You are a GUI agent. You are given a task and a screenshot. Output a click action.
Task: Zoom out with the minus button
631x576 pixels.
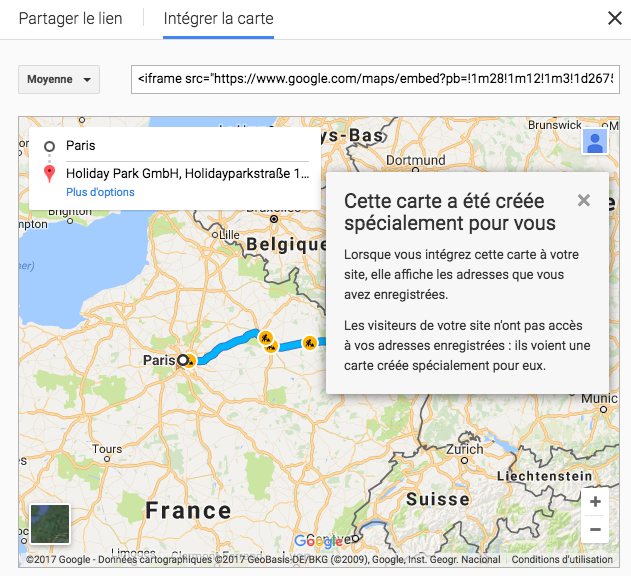pos(595,529)
